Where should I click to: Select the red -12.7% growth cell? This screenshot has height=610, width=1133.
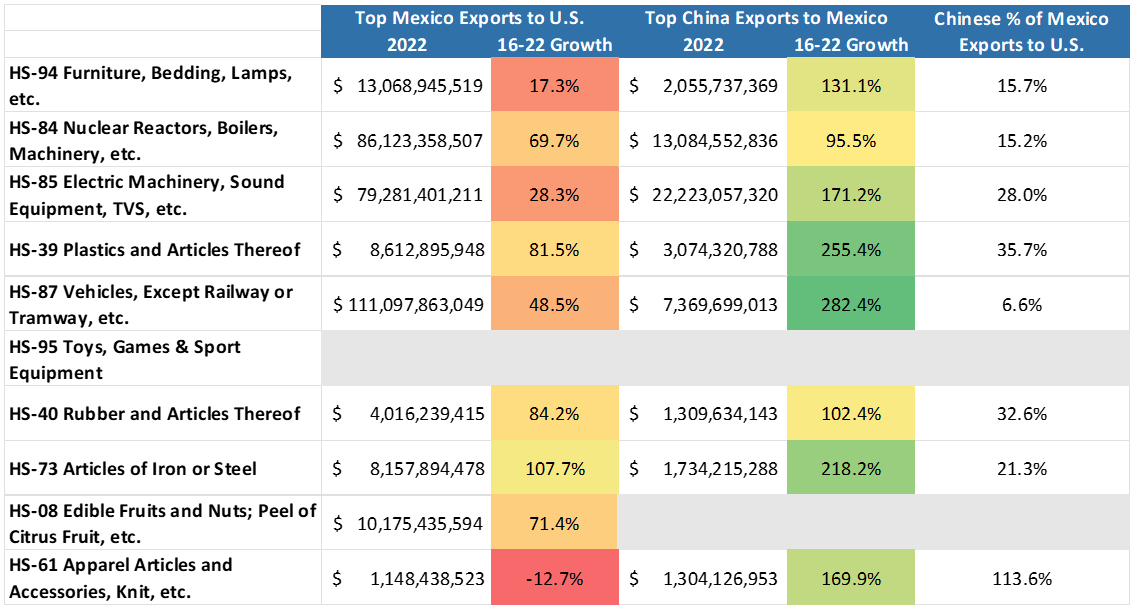[x=554, y=578]
